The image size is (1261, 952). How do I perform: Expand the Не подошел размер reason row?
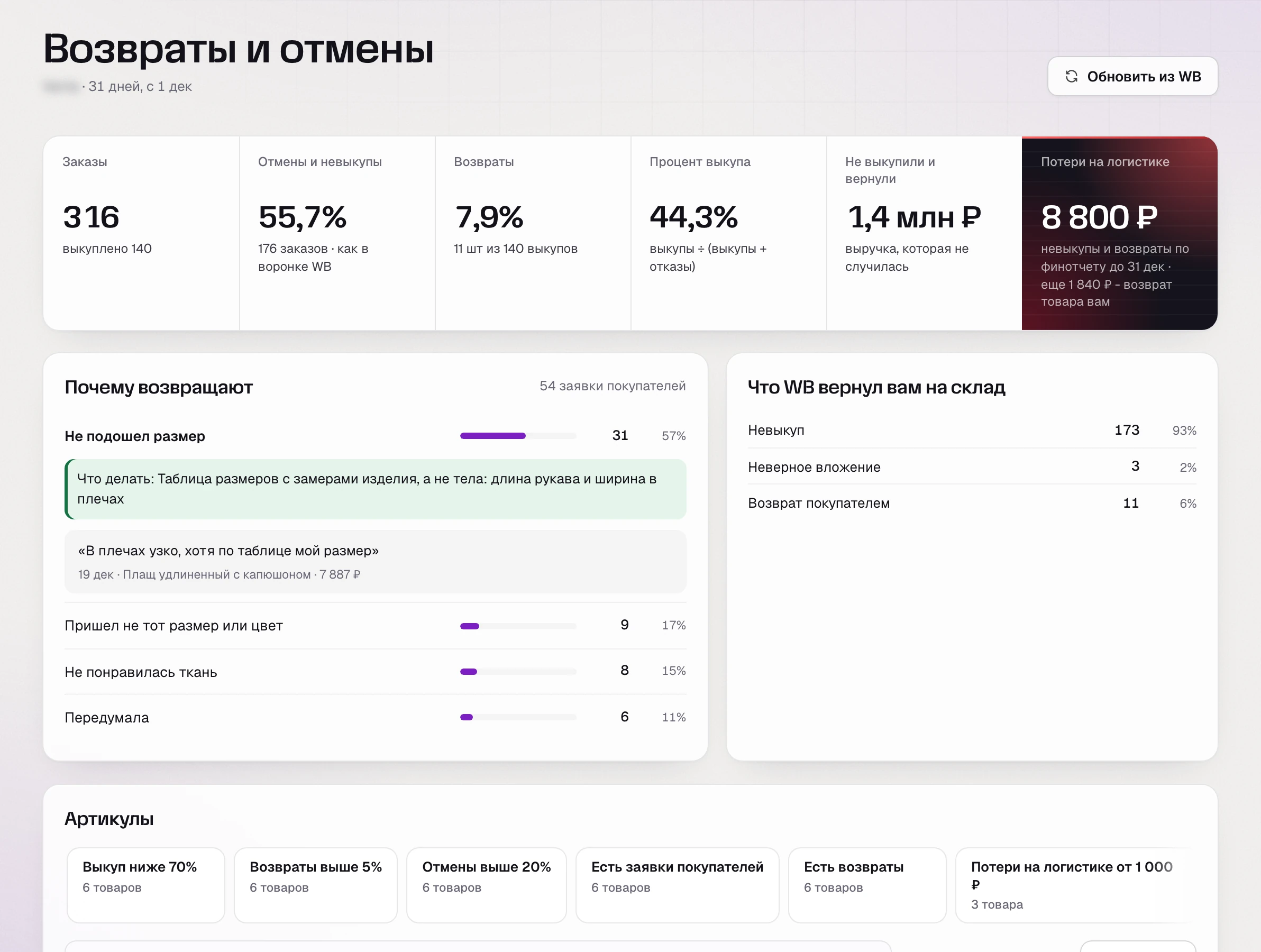[x=375, y=436]
